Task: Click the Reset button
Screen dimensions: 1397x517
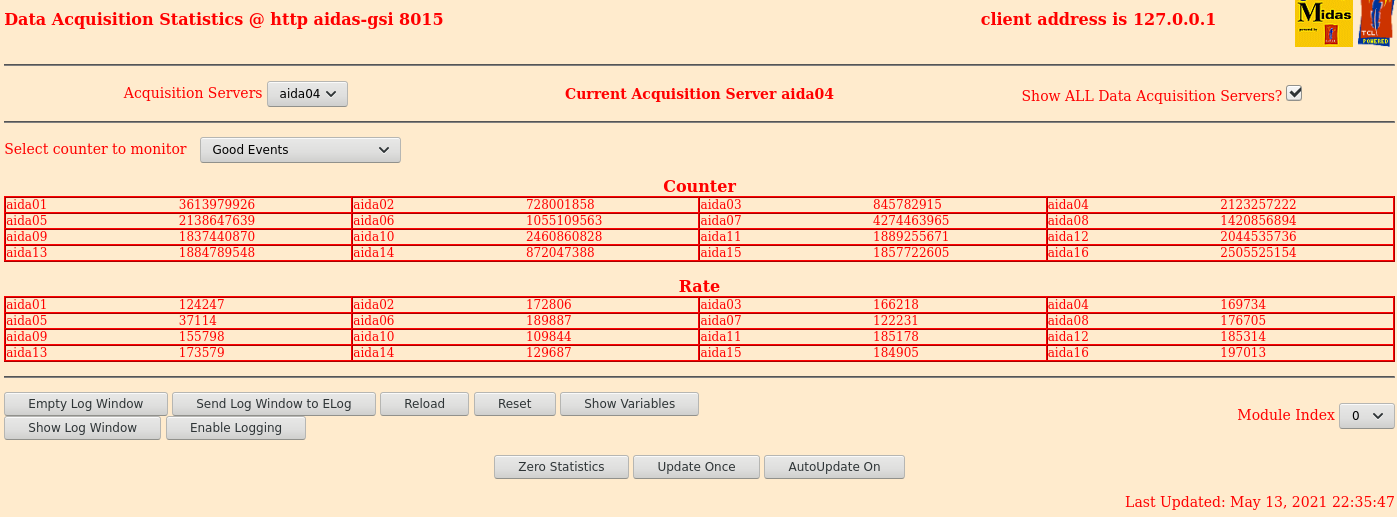Action: point(515,404)
